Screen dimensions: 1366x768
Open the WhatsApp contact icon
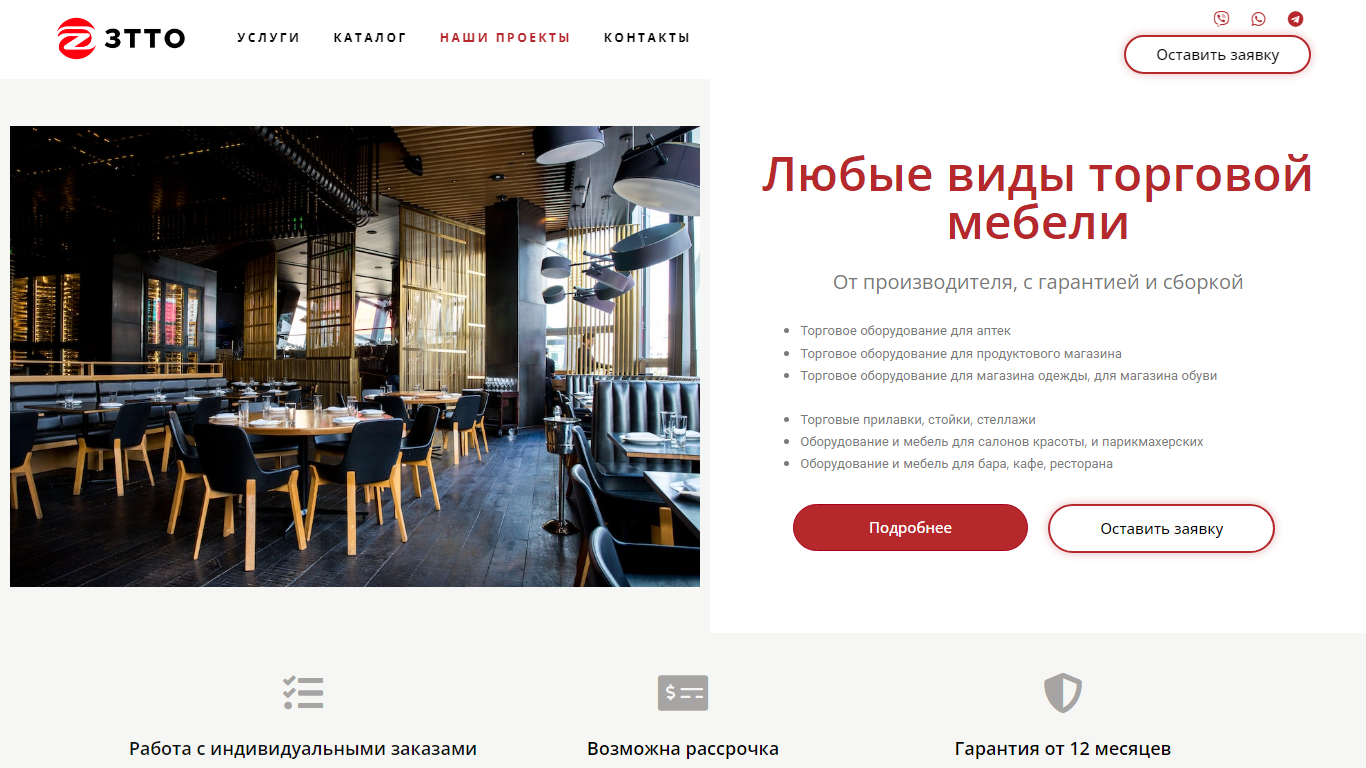coord(1258,18)
